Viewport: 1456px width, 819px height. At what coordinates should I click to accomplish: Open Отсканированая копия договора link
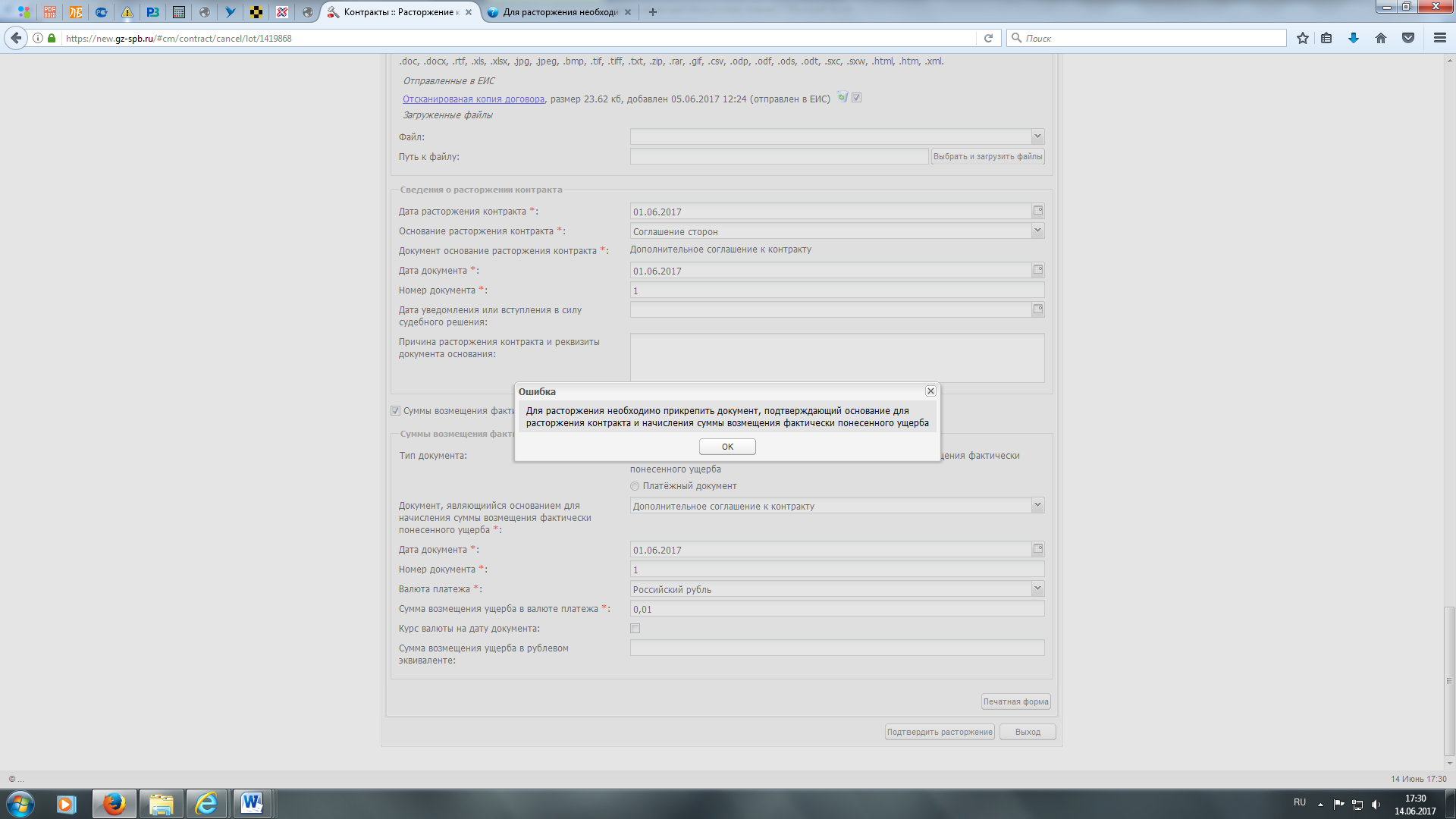pyautogui.click(x=473, y=99)
